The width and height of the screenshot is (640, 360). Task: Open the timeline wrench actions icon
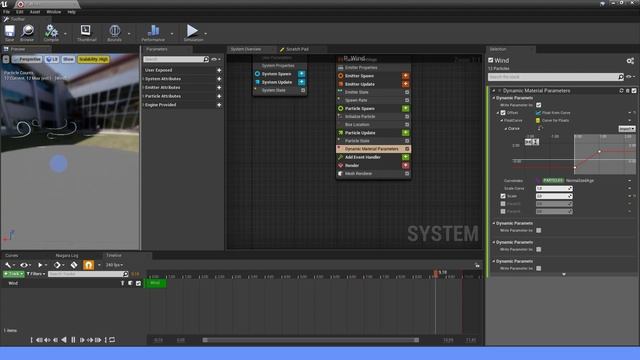pos(8,265)
